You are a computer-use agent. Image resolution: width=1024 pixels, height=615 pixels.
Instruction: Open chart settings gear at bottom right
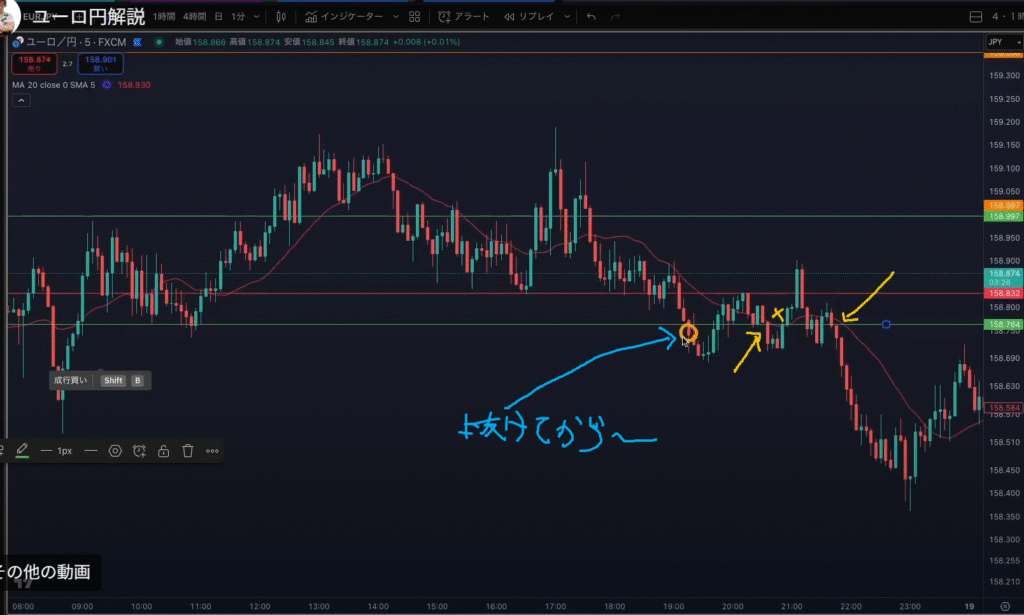pyautogui.click(x=1005, y=607)
